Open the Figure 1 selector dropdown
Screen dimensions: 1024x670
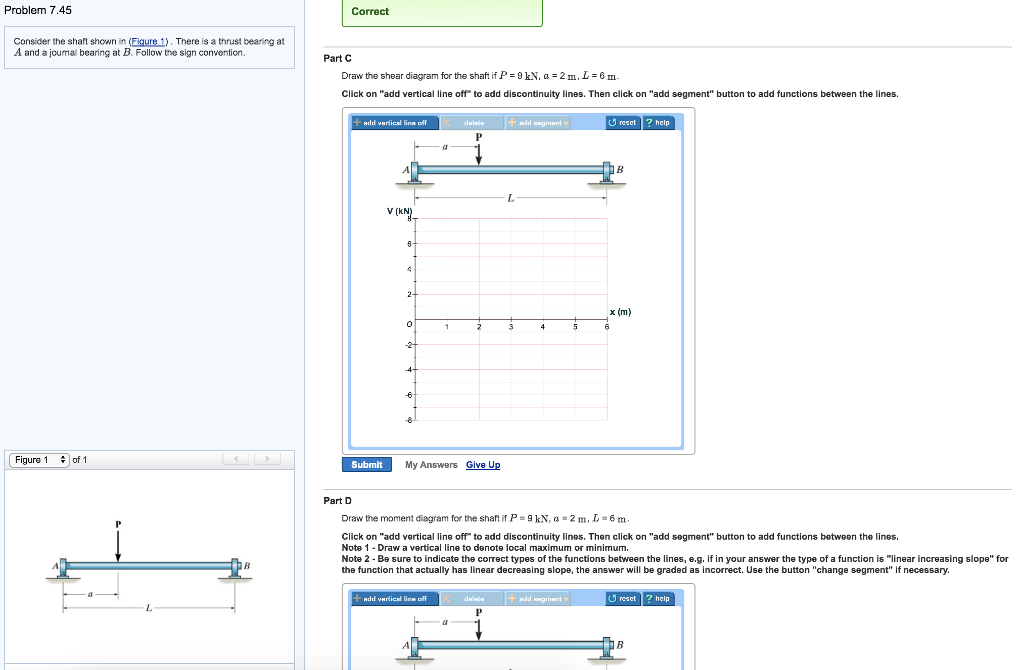[x=40, y=460]
